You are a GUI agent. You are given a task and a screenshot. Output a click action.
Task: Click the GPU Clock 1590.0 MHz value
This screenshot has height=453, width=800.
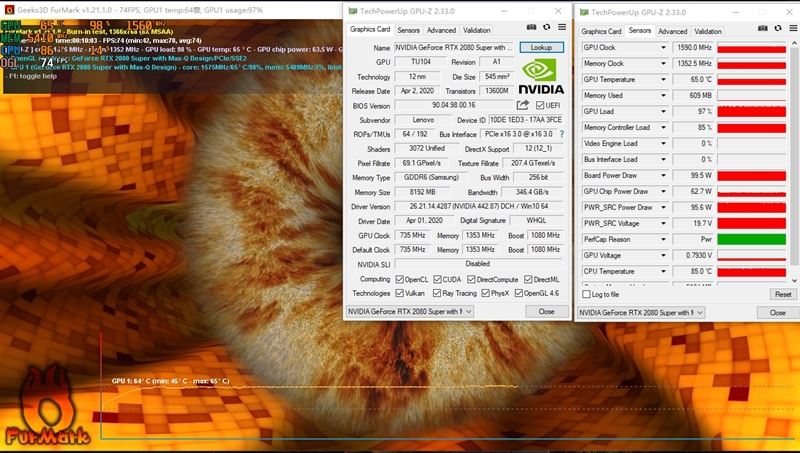[693, 47]
